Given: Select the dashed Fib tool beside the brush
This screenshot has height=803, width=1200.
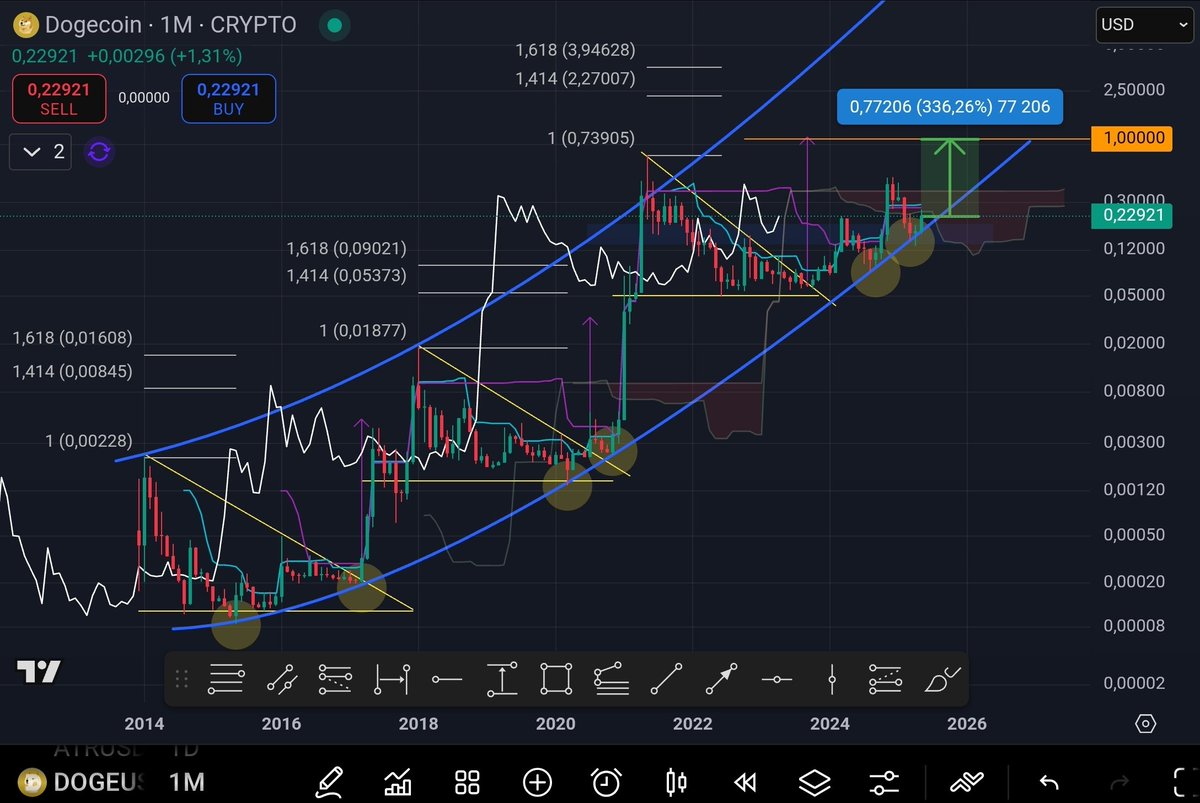Looking at the screenshot, I should pos(886,679).
